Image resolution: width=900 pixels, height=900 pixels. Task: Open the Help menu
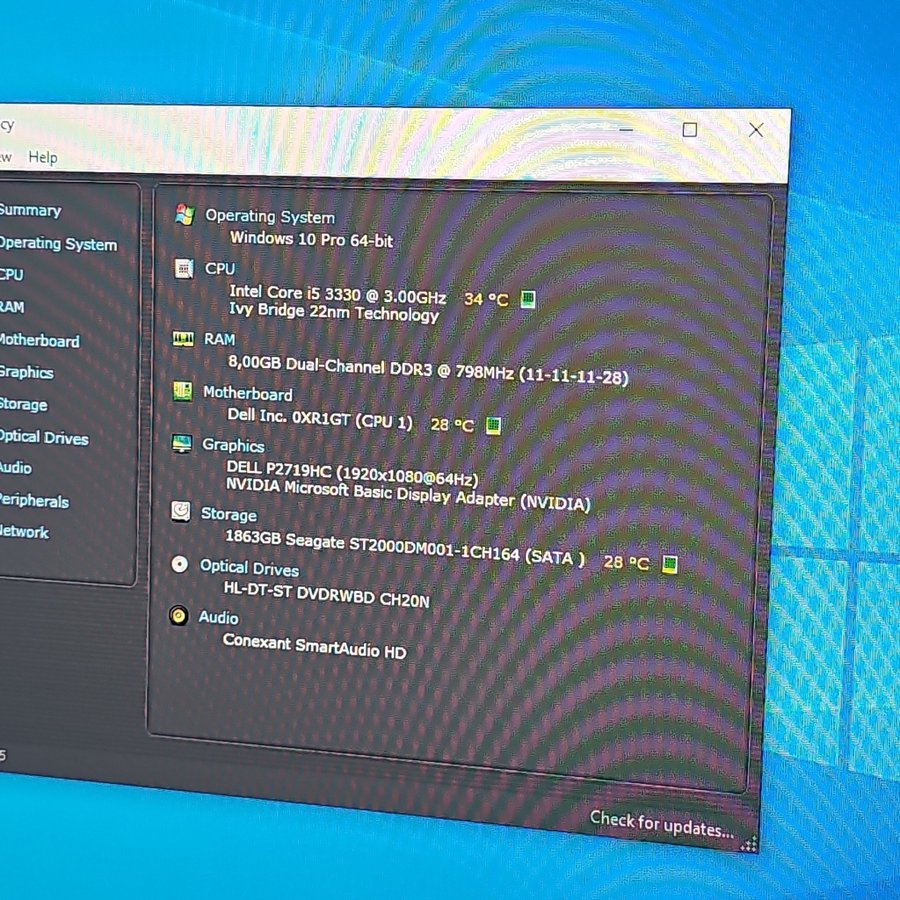click(x=43, y=157)
